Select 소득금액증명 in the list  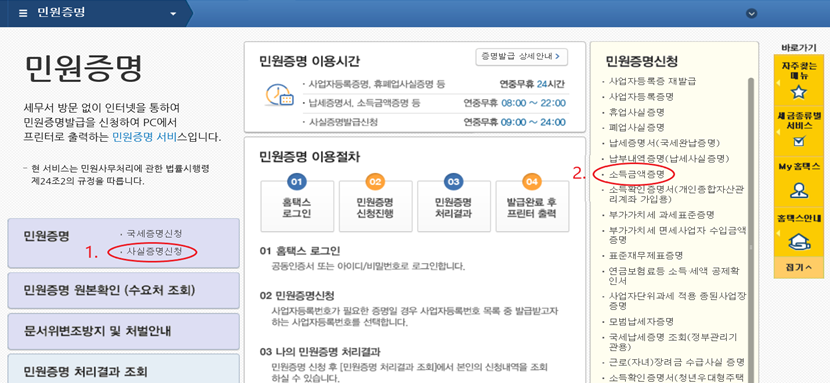coord(637,174)
